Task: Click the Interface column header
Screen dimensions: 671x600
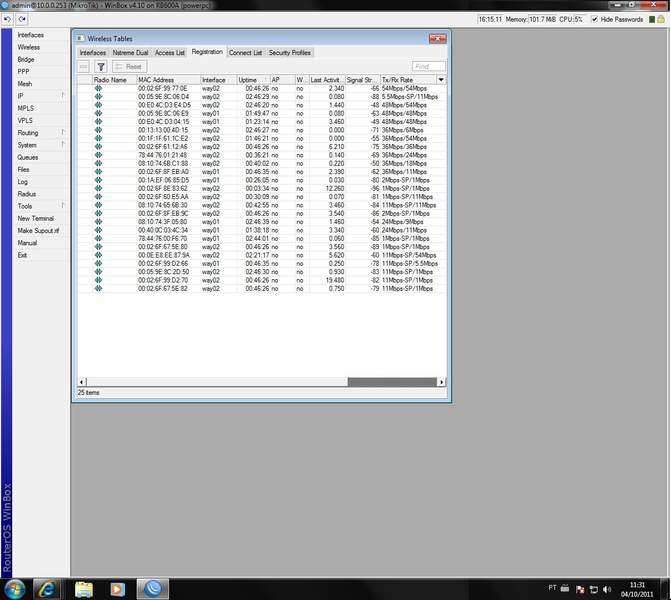Action: 219,80
